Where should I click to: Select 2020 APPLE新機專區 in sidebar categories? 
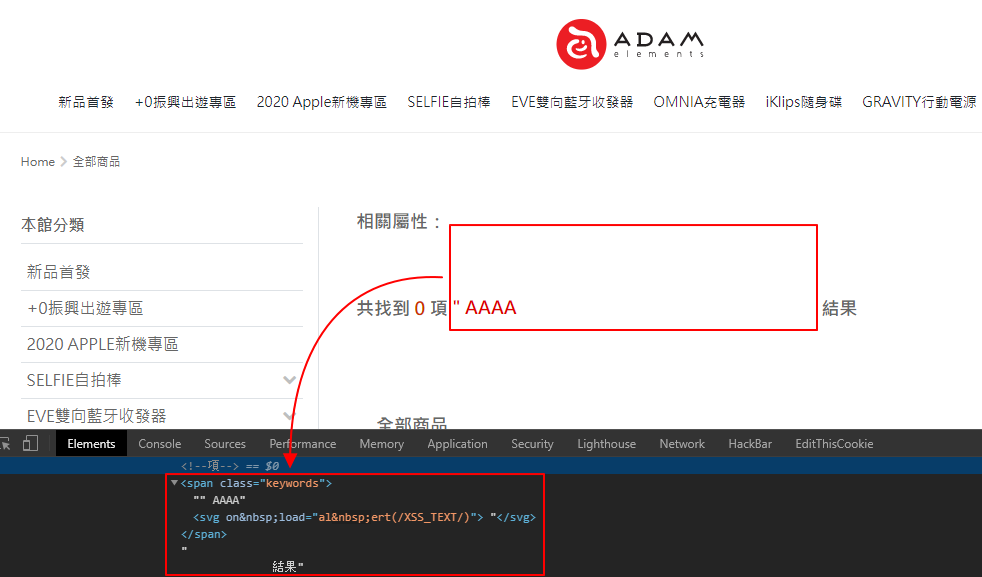tap(103, 344)
